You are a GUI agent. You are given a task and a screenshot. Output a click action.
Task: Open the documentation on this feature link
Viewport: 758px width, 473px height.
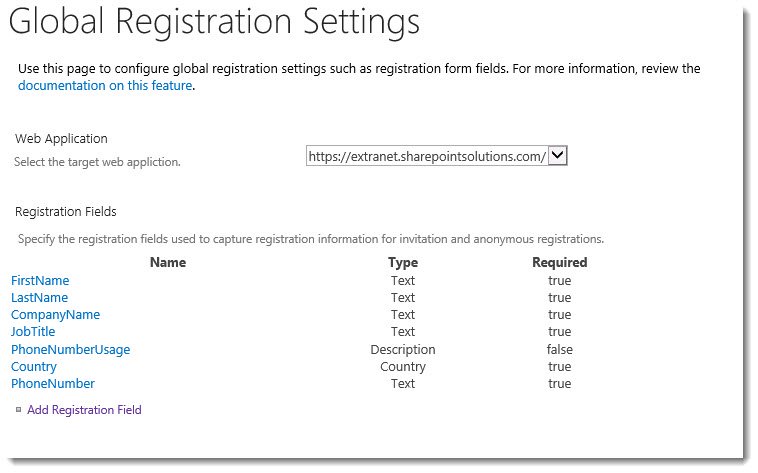coord(105,86)
